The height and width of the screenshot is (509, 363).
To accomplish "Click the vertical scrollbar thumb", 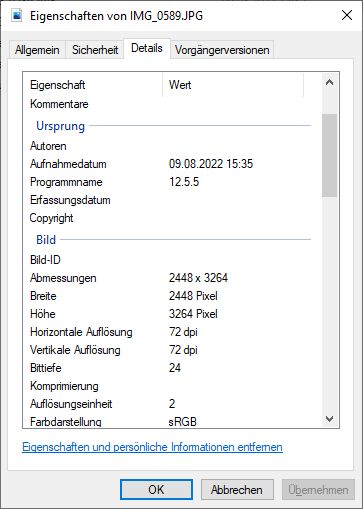I will 329,155.
